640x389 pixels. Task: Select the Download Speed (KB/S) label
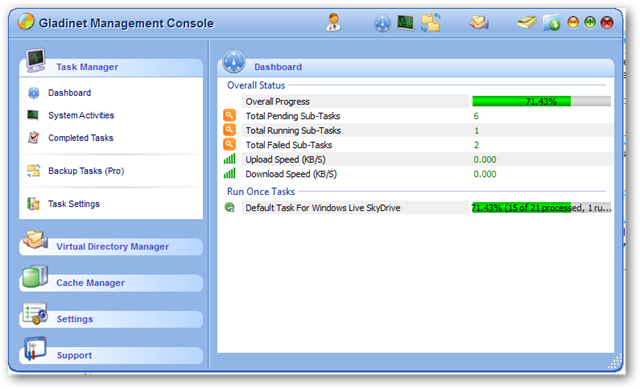pyautogui.click(x=291, y=174)
